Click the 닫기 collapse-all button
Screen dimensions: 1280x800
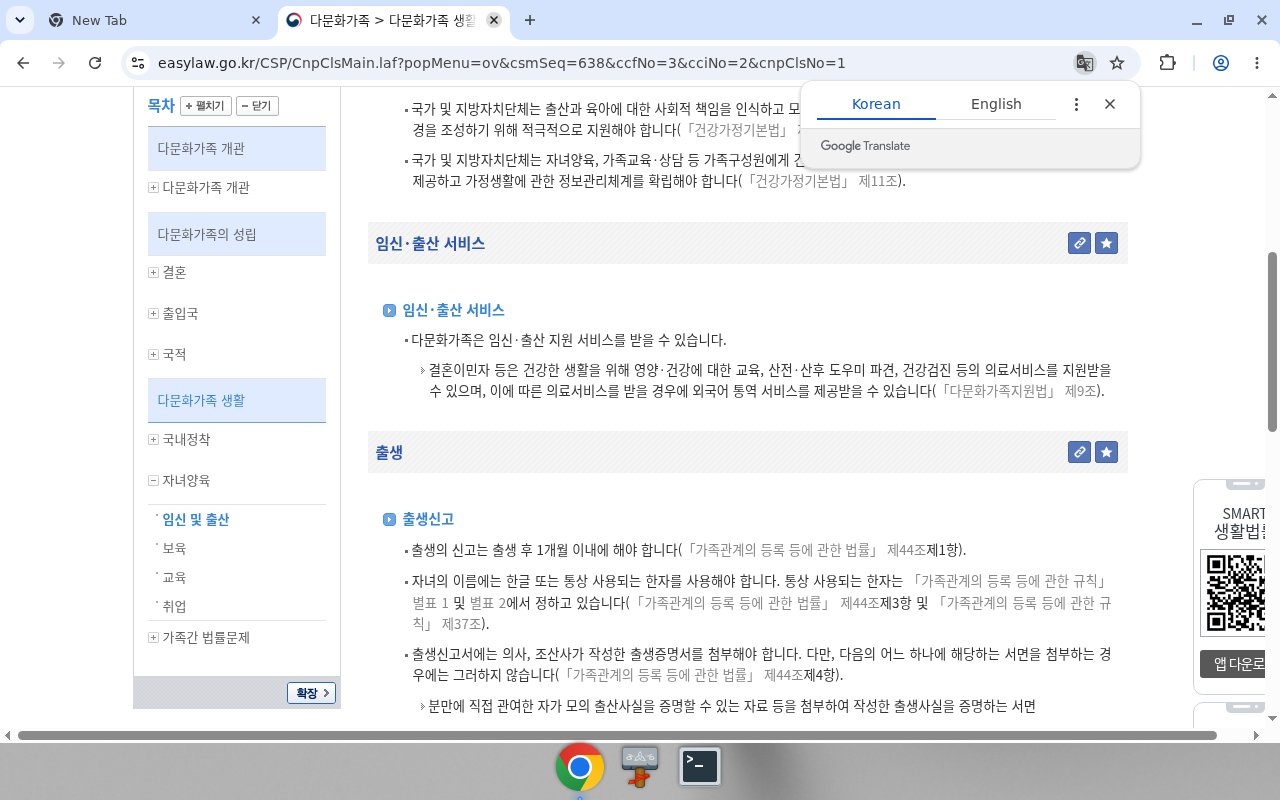point(257,106)
